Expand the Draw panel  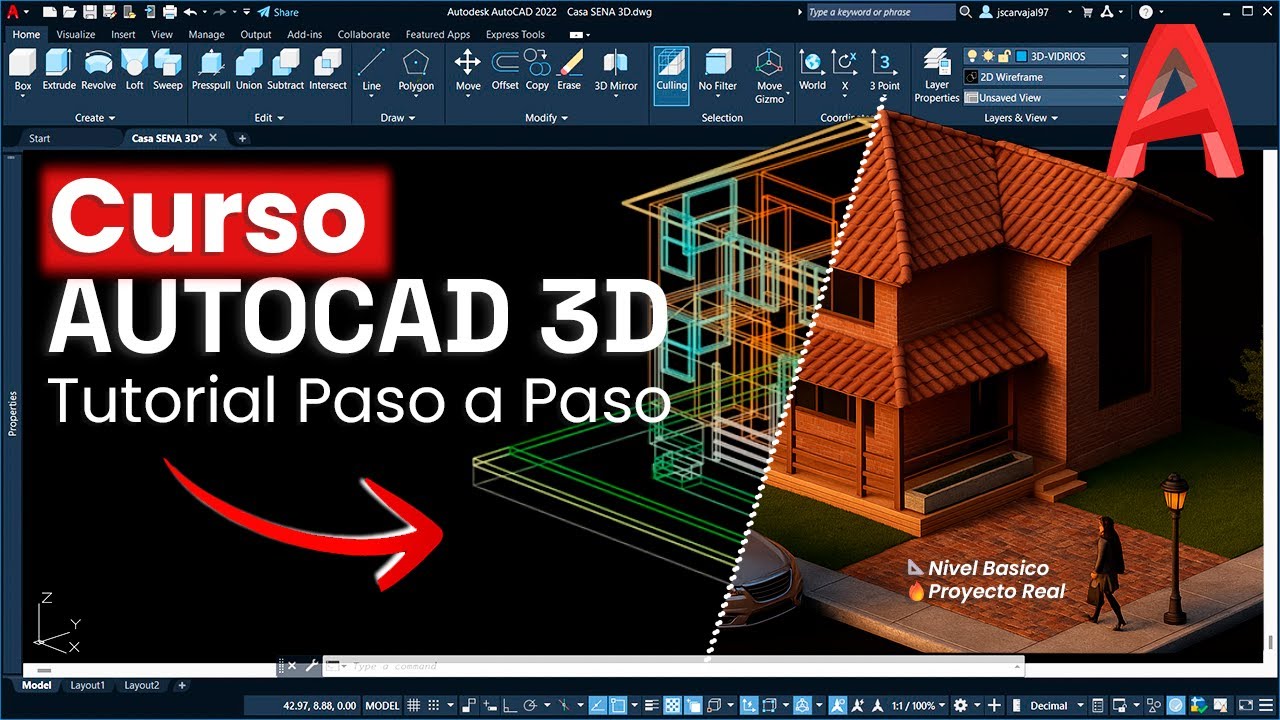tap(398, 118)
